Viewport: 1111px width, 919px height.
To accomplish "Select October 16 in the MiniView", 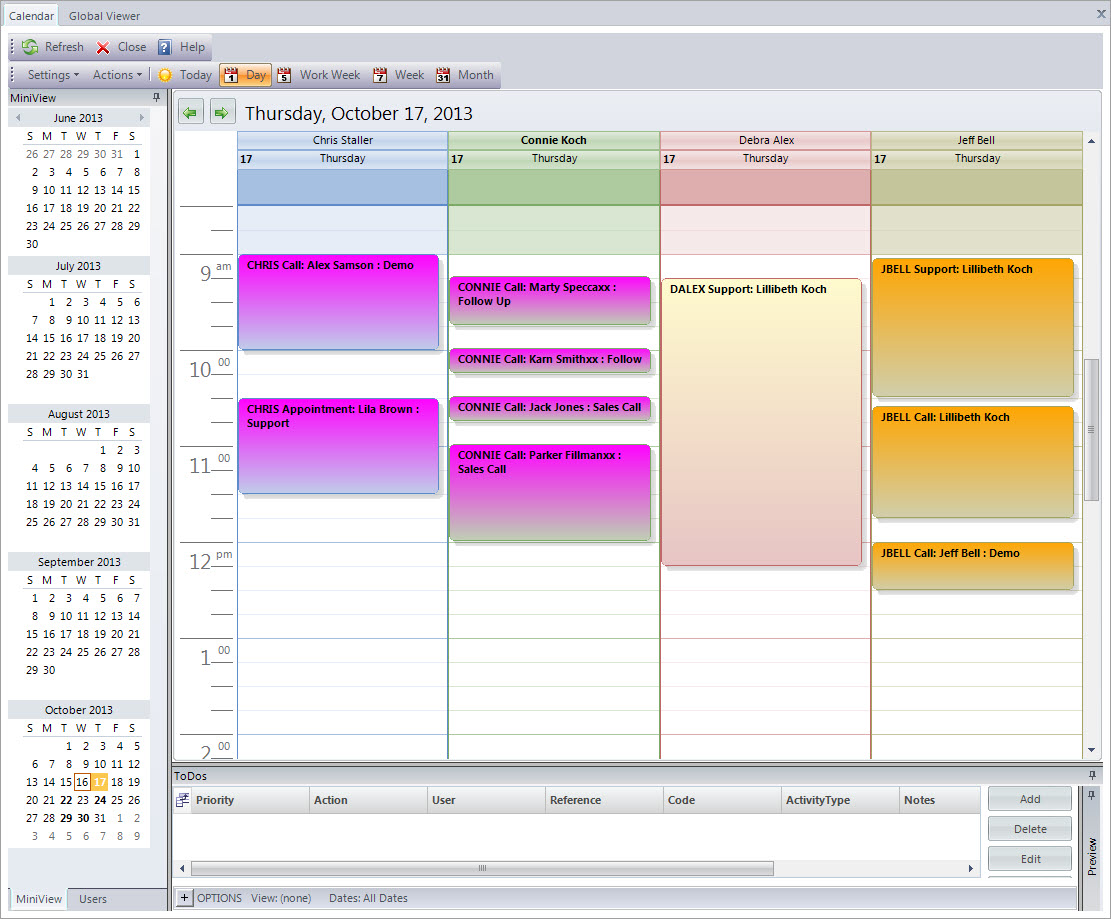I will 82,782.
